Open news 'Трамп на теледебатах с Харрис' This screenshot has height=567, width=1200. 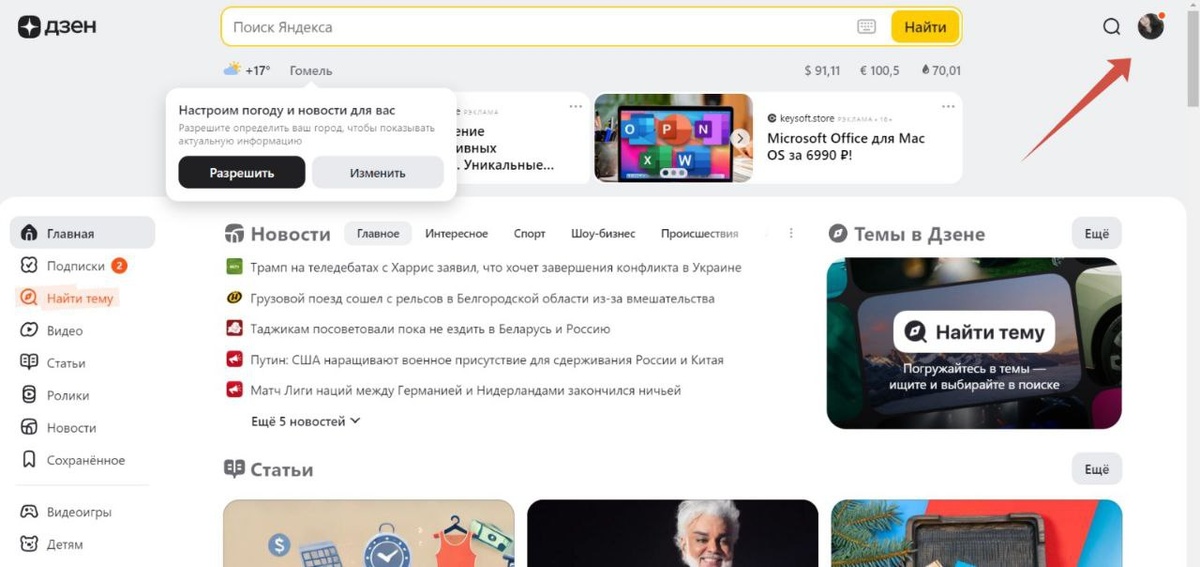[496, 267]
